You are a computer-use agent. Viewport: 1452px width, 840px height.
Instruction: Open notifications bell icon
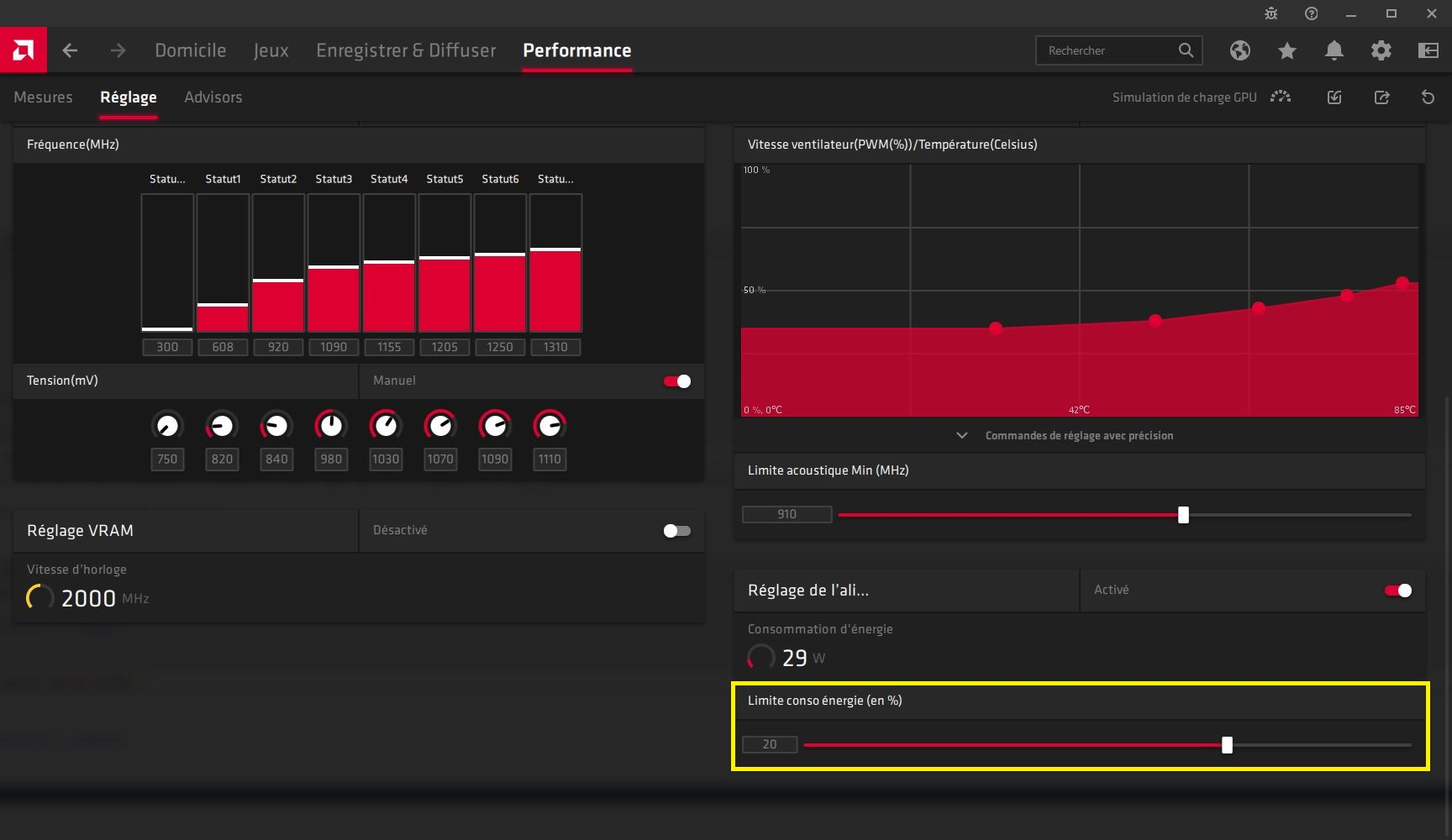(x=1334, y=50)
